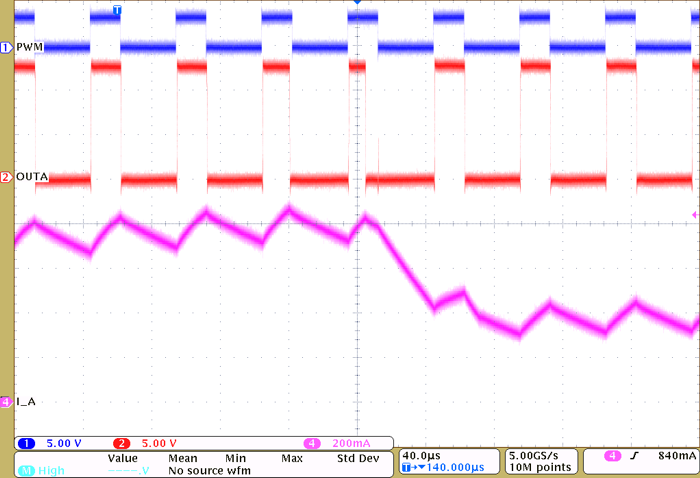
Task: Click the No source wfm message
Action: click(209, 470)
